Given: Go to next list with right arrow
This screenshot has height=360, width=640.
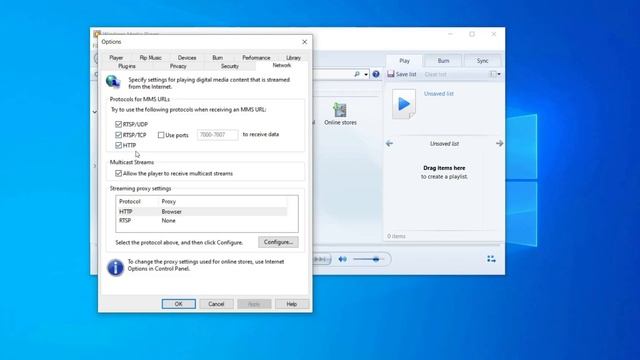Looking at the screenshot, I should (x=499, y=144).
